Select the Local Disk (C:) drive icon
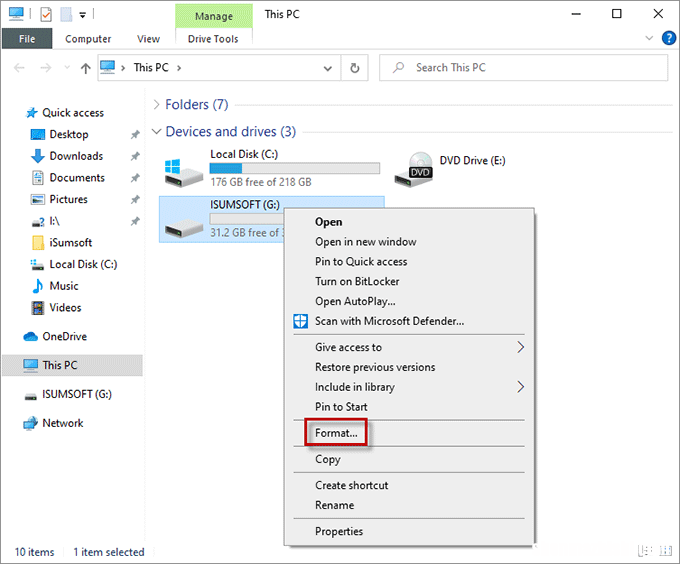680x564 pixels. point(183,172)
